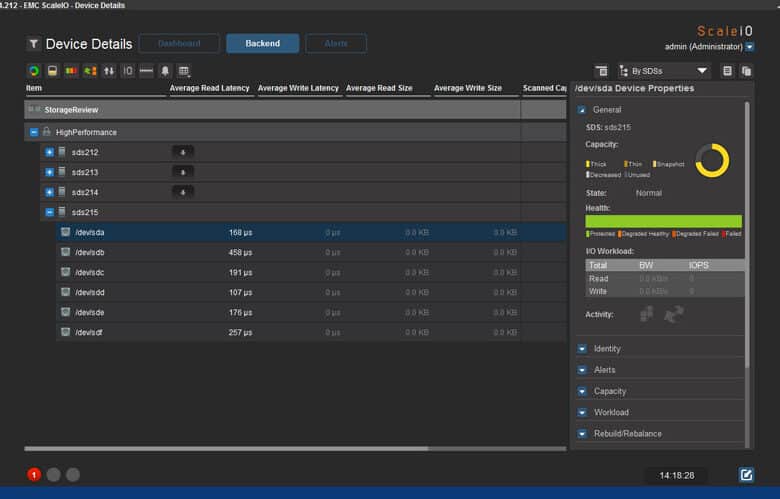The width and height of the screenshot is (780, 499).
Task: Select the IO workload toolbar icon
Action: 128,71
